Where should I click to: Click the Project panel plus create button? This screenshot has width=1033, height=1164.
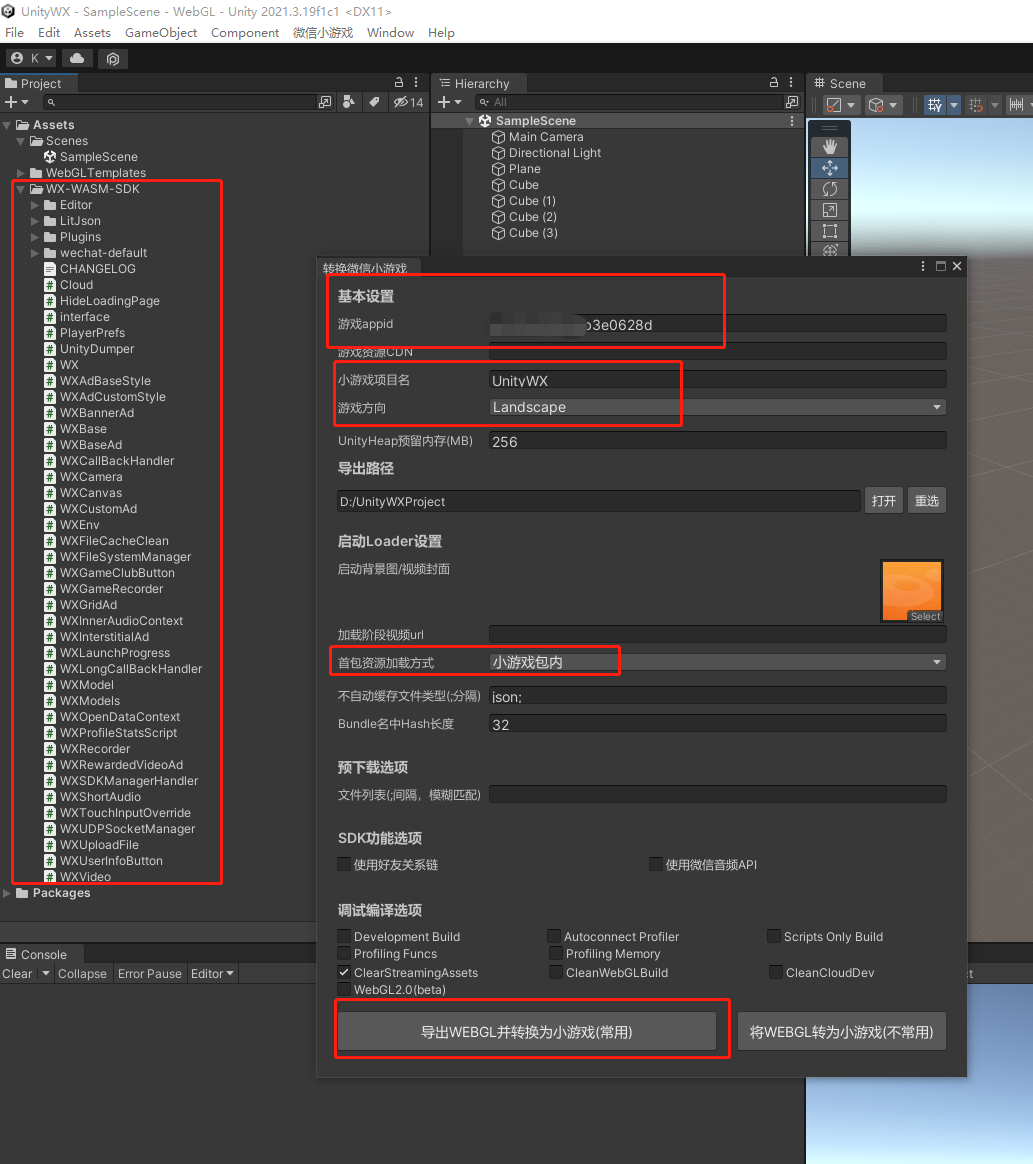[x=16, y=102]
